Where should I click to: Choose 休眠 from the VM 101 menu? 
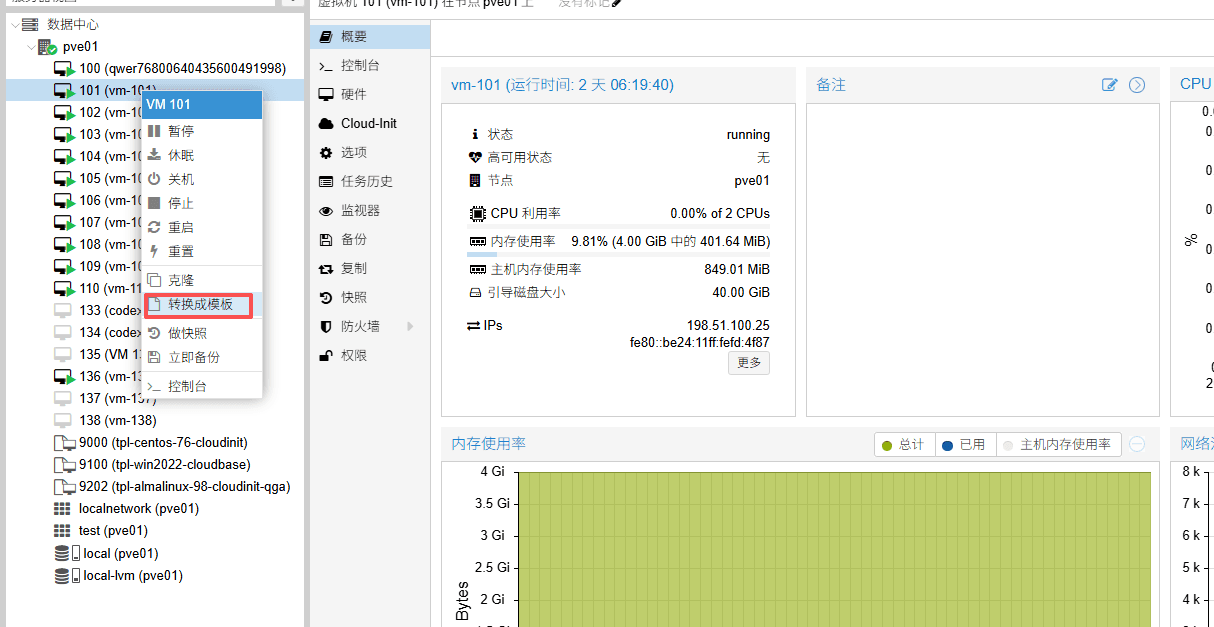pos(201,155)
